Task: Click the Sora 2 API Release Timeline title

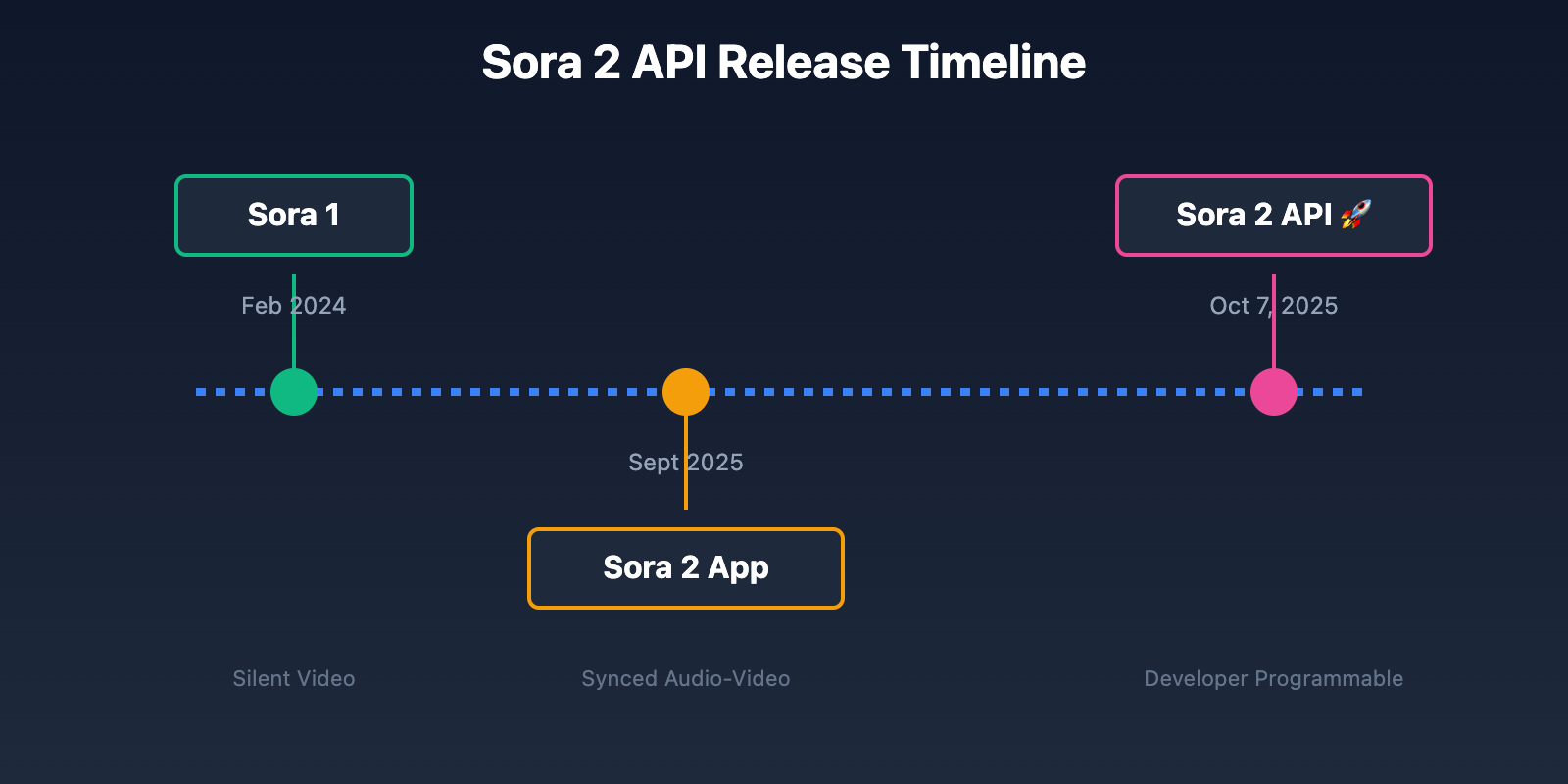Action: coord(784,63)
